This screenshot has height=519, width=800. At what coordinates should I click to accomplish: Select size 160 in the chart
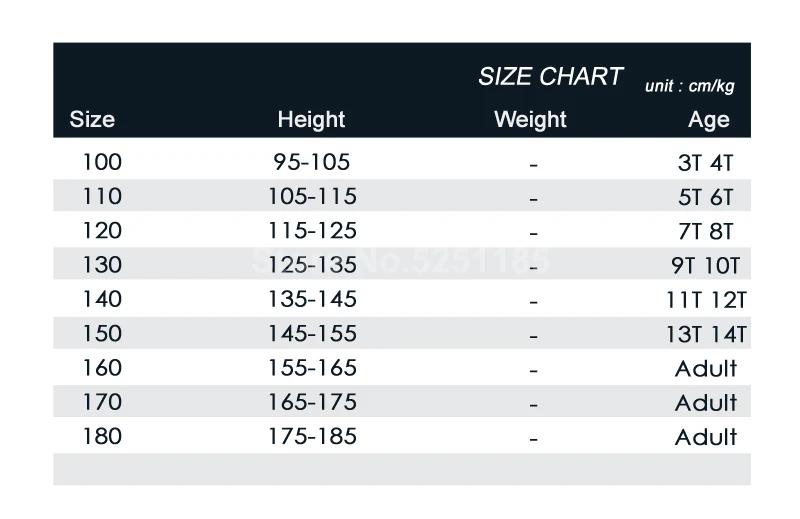(102, 368)
